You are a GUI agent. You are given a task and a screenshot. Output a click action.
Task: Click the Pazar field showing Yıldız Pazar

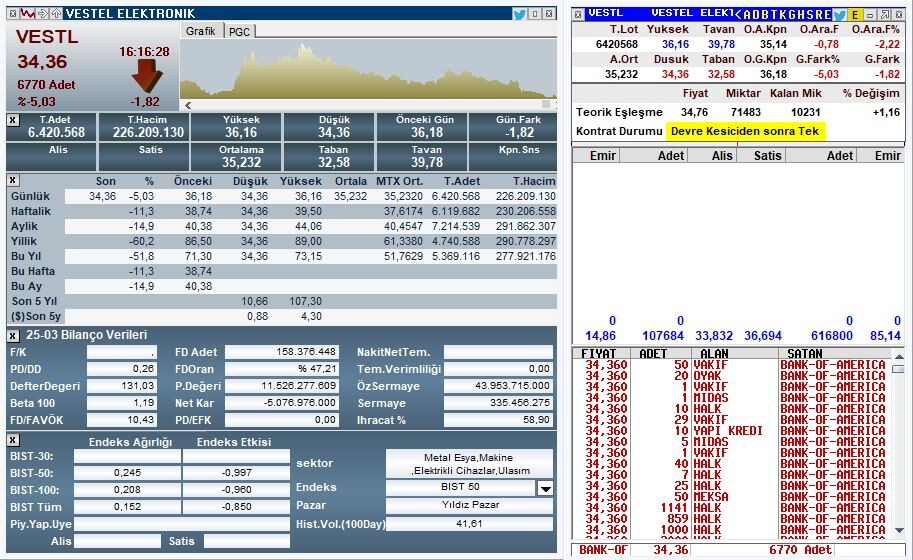pos(469,505)
